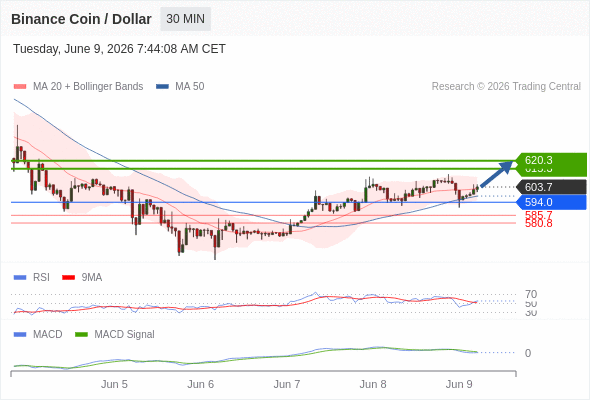Click the MACD legend label
Viewport: 590px width, 400px height.
[x=48, y=335]
